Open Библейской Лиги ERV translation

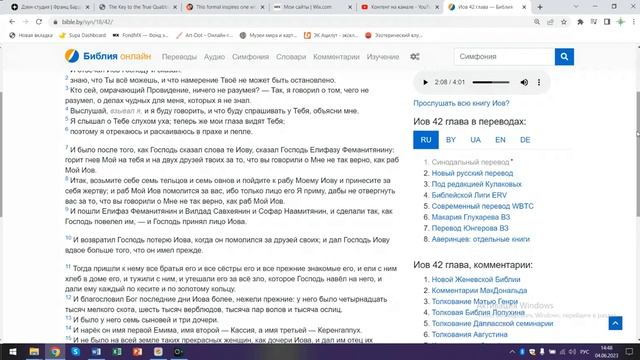(469, 195)
